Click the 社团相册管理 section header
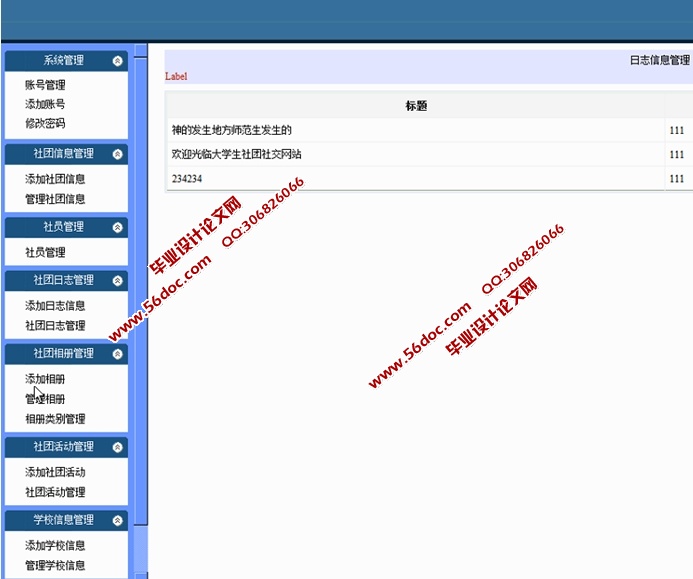Screen dimensions: 693x579 click(66, 354)
